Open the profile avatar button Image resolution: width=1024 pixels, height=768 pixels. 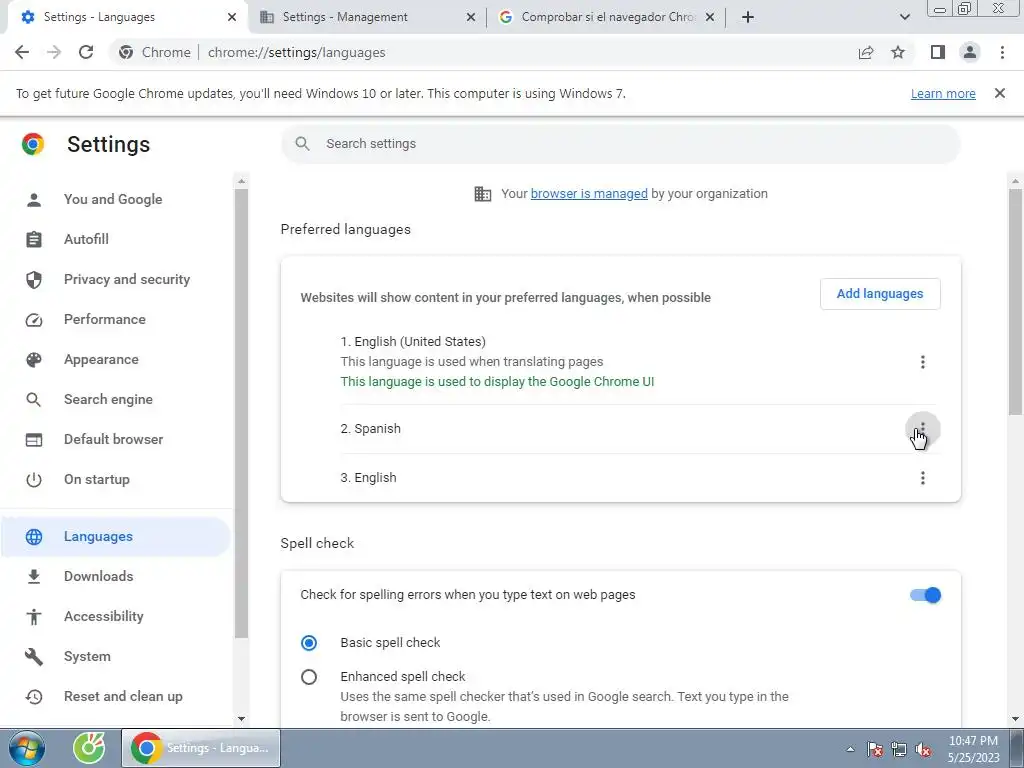[970, 52]
